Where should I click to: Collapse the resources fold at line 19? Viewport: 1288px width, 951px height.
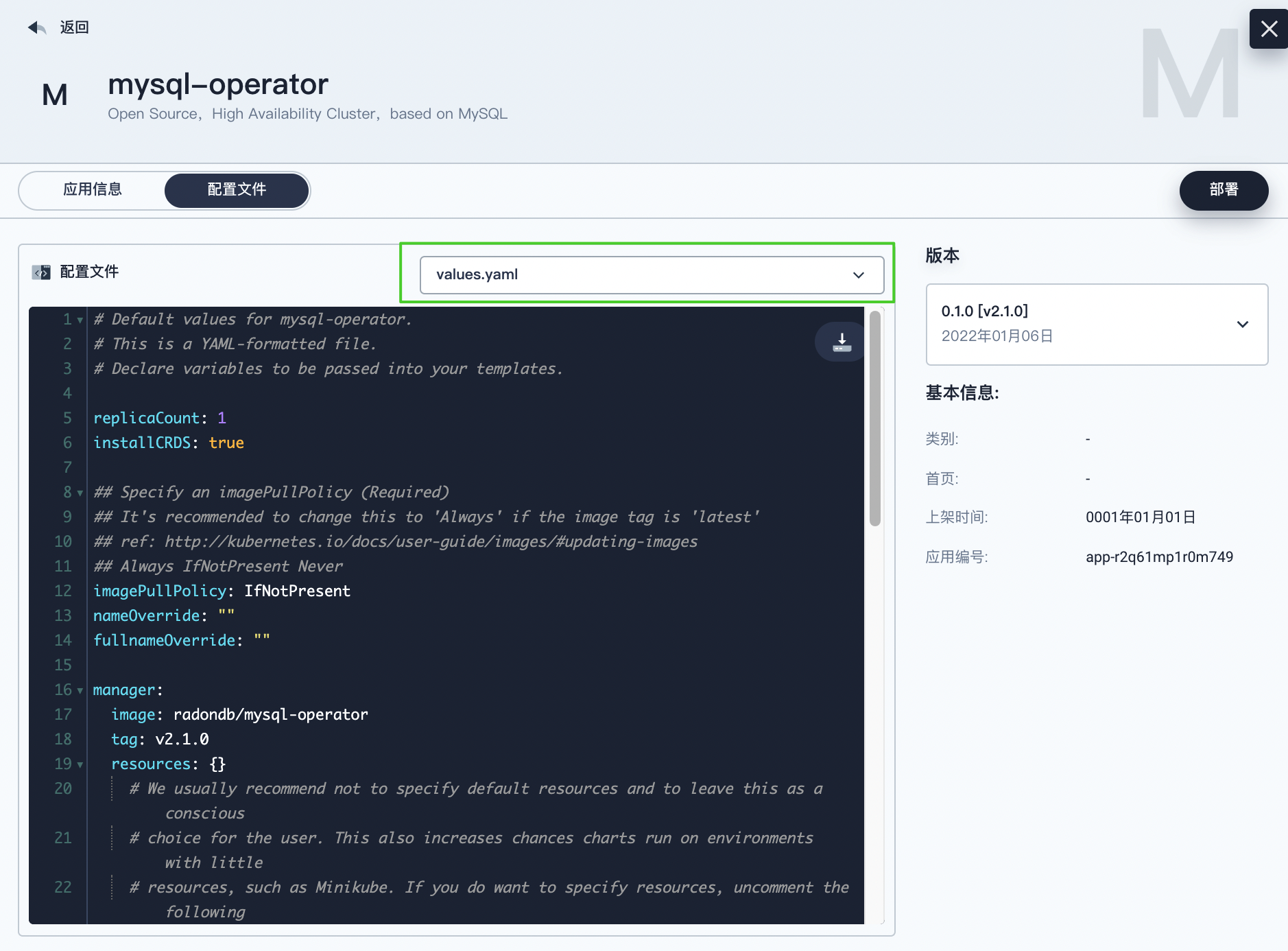pyautogui.click(x=80, y=765)
